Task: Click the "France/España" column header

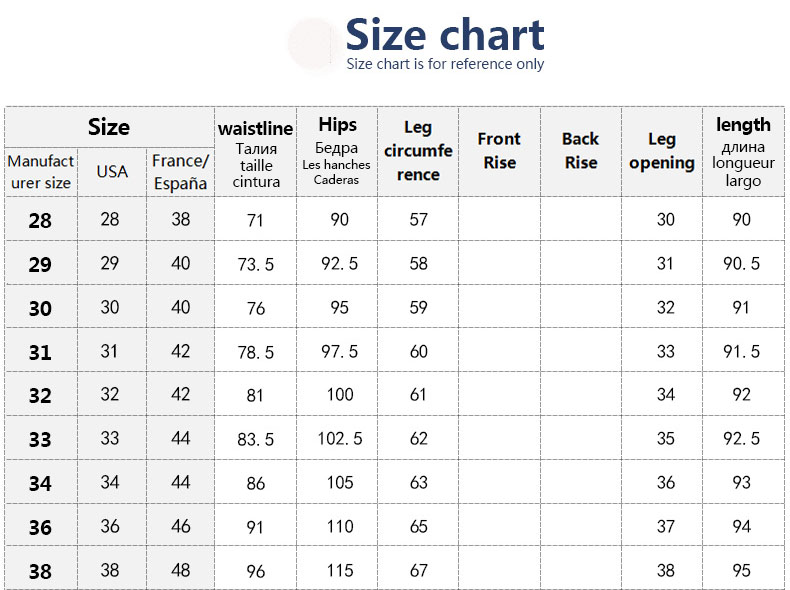Action: click(x=180, y=172)
